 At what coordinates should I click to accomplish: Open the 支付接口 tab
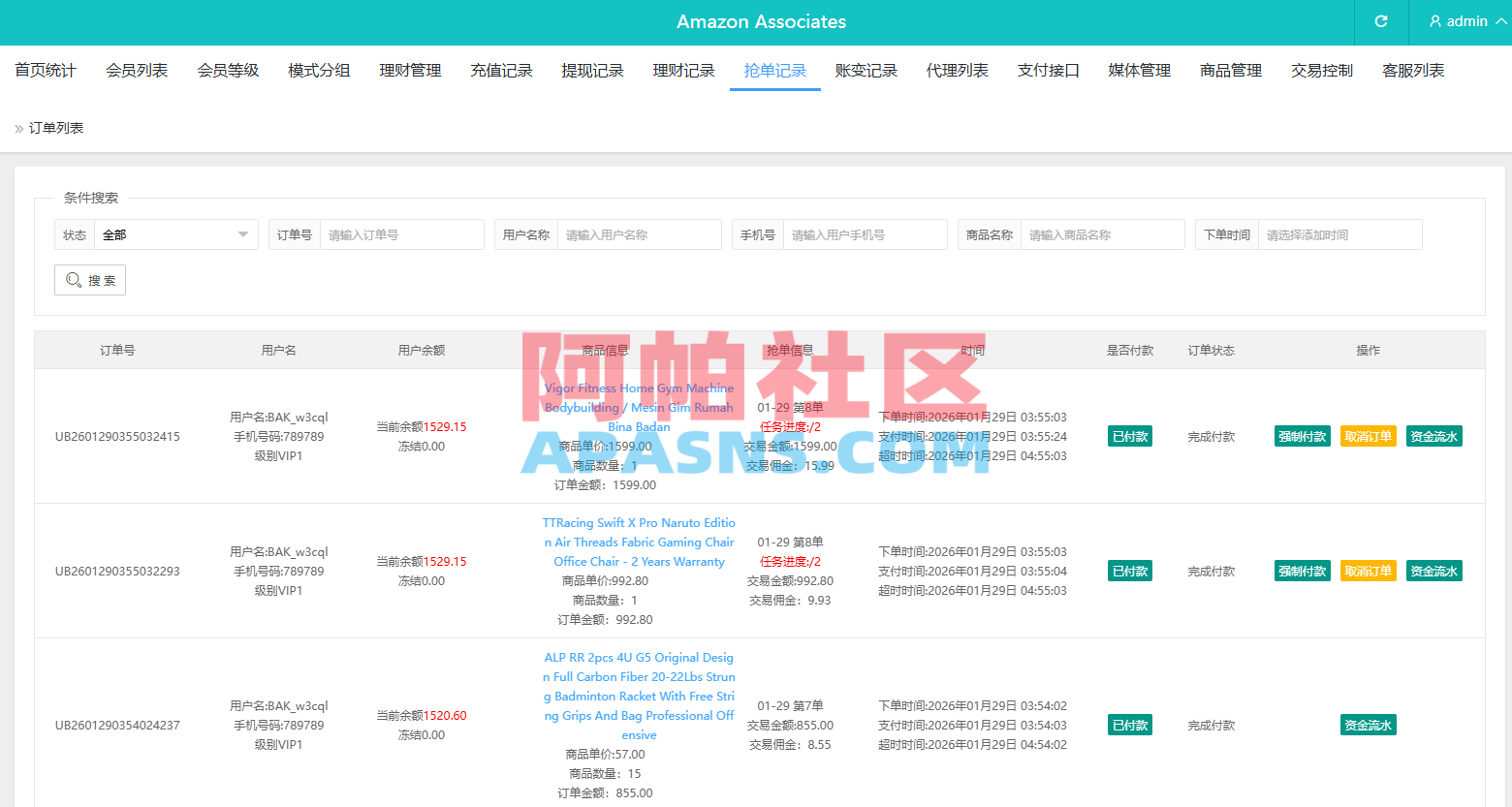coord(1048,71)
